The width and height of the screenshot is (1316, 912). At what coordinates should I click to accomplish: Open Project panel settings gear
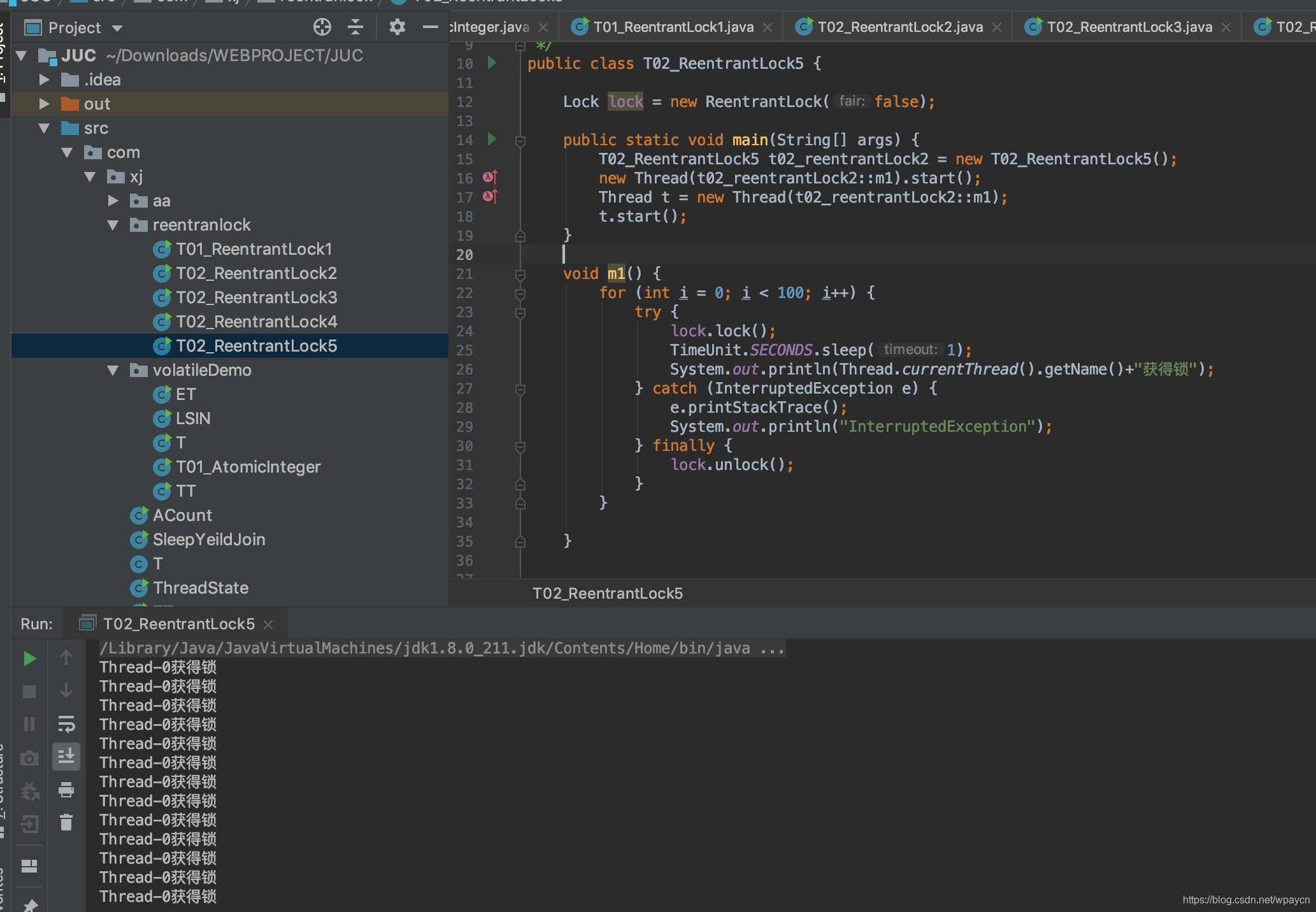397,27
